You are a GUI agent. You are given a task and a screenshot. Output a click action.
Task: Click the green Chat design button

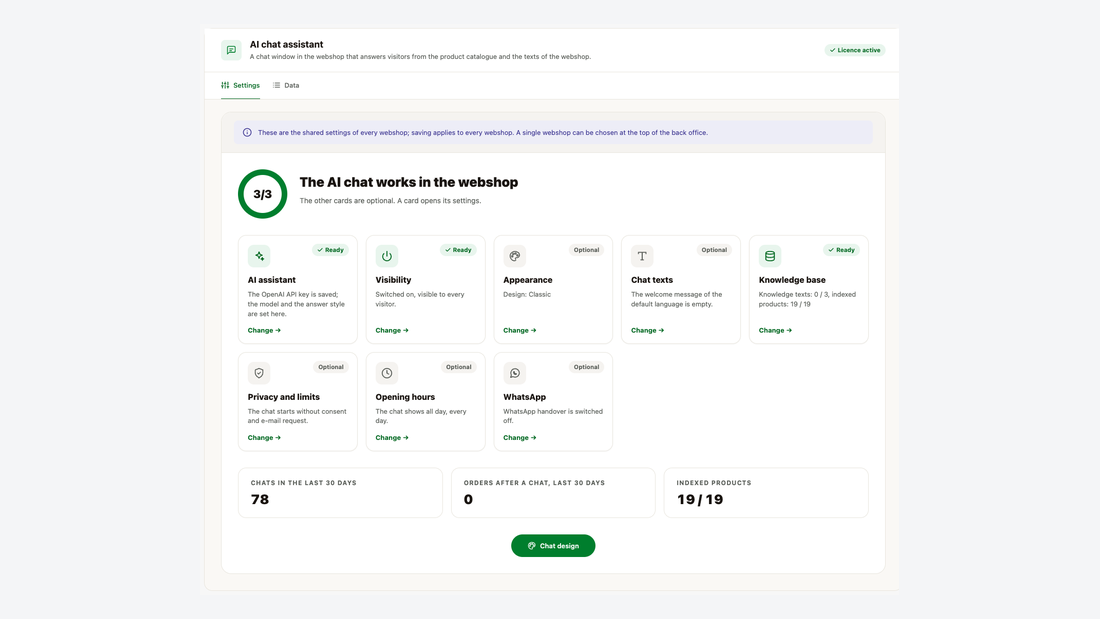pyautogui.click(x=553, y=546)
